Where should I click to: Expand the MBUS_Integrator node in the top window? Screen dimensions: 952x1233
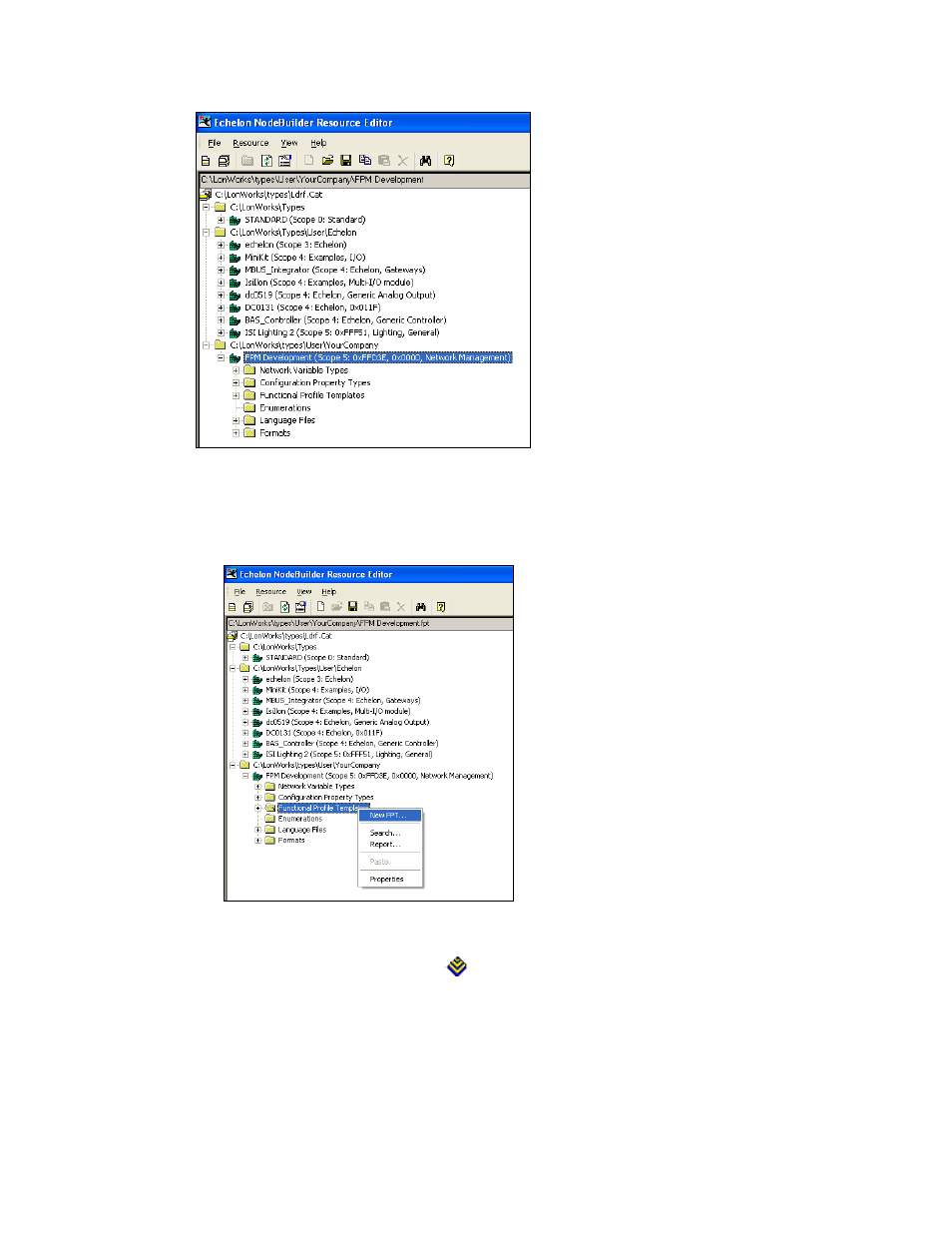point(222,270)
